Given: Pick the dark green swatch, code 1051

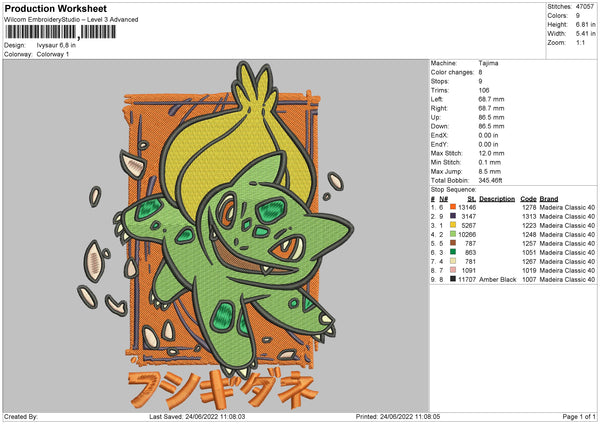Looking at the screenshot, I should pos(453,252).
